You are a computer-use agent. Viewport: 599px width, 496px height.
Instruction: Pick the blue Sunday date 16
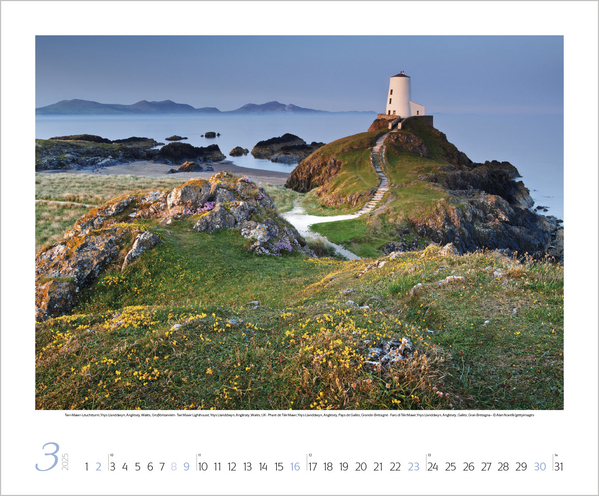(295, 467)
